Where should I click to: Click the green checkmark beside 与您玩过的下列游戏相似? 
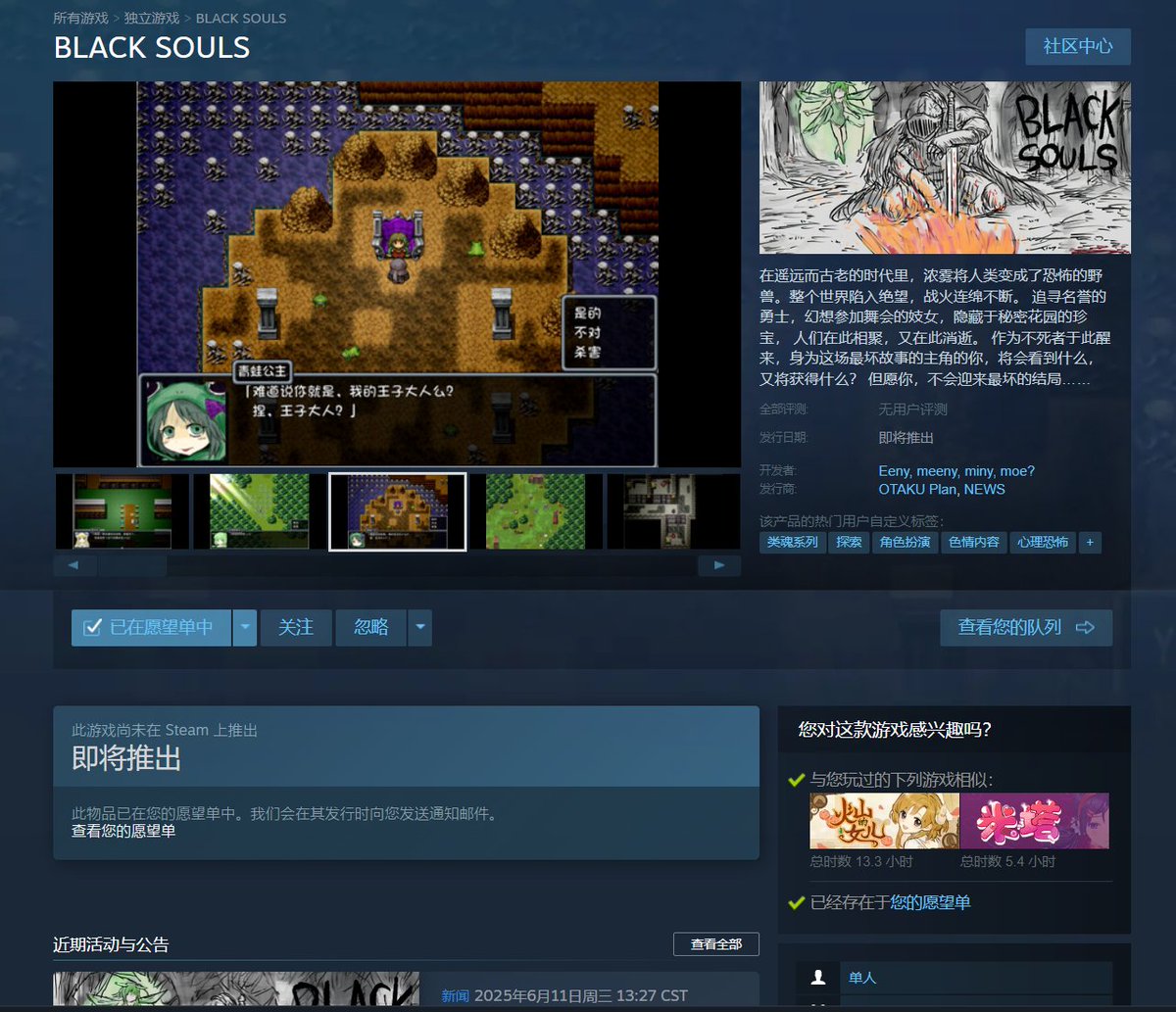(797, 780)
